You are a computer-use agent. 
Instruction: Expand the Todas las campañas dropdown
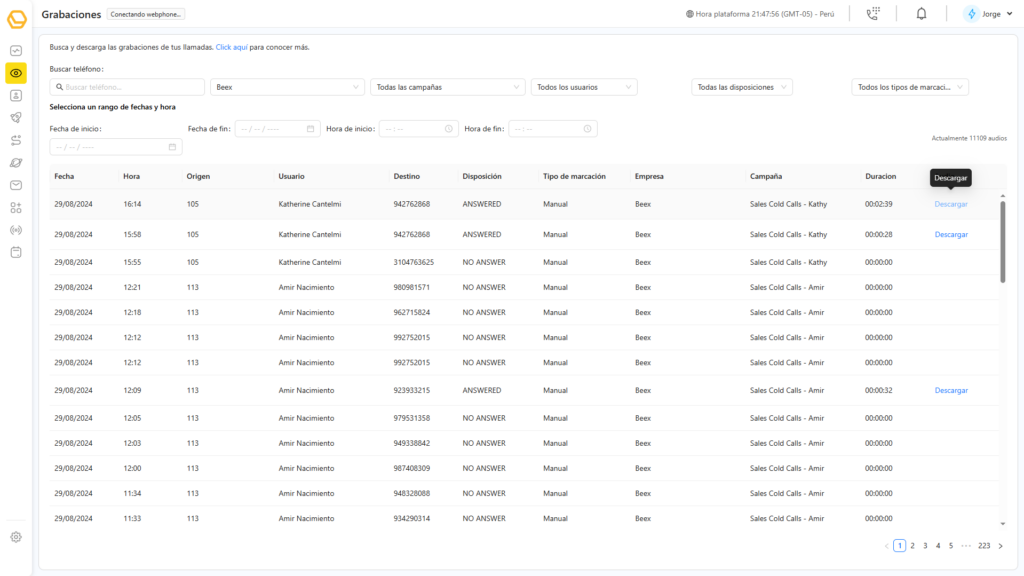447,87
